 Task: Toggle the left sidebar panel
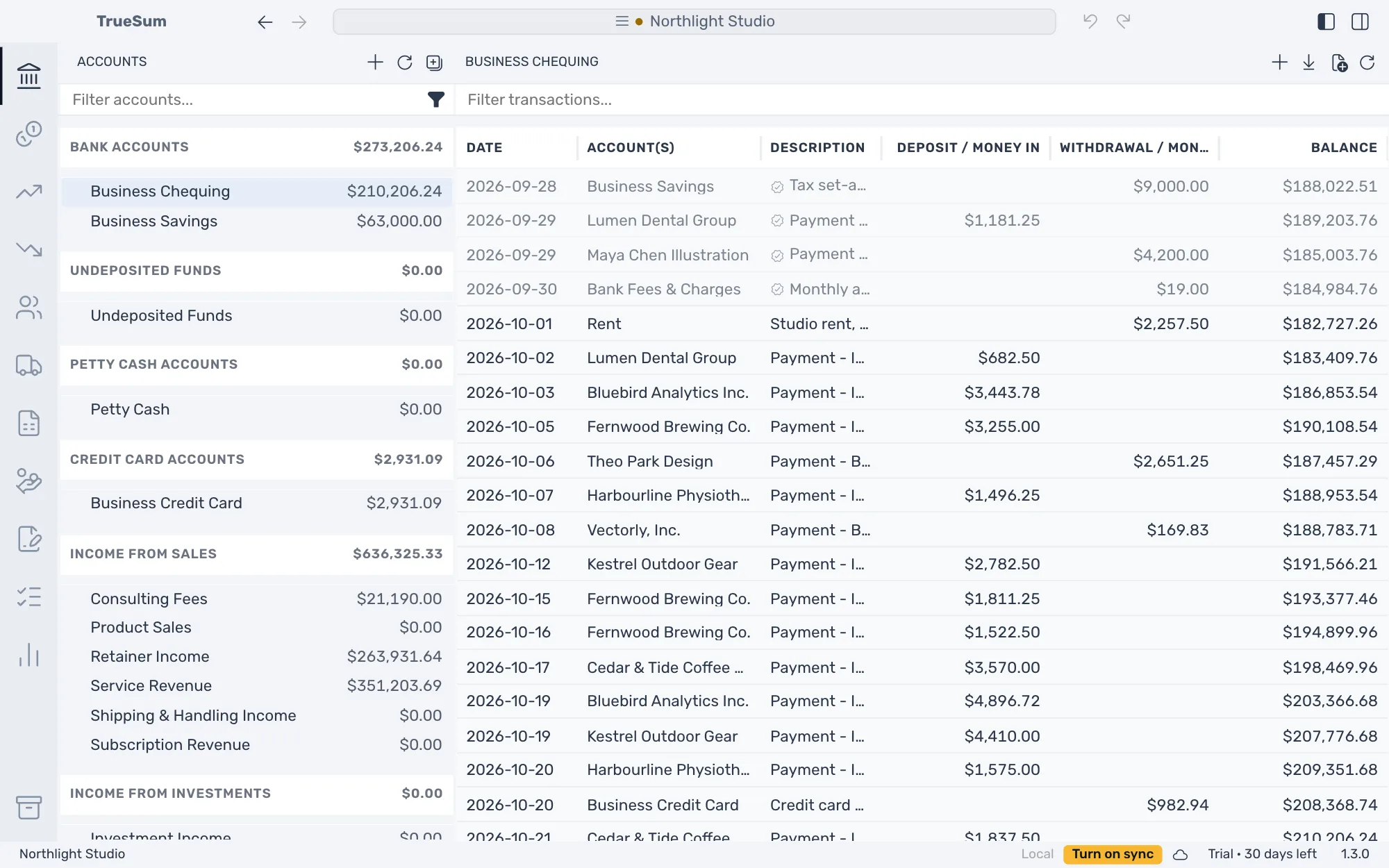pos(1326,22)
